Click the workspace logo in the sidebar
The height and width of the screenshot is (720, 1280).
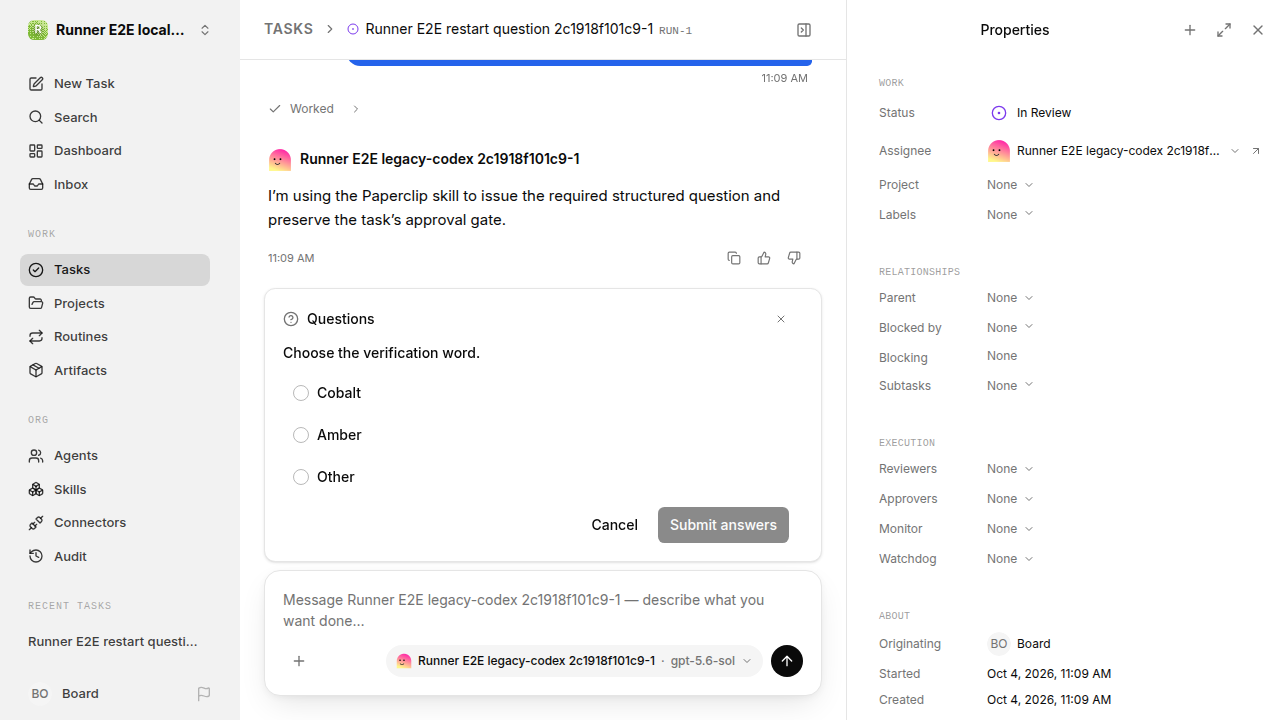(x=38, y=30)
